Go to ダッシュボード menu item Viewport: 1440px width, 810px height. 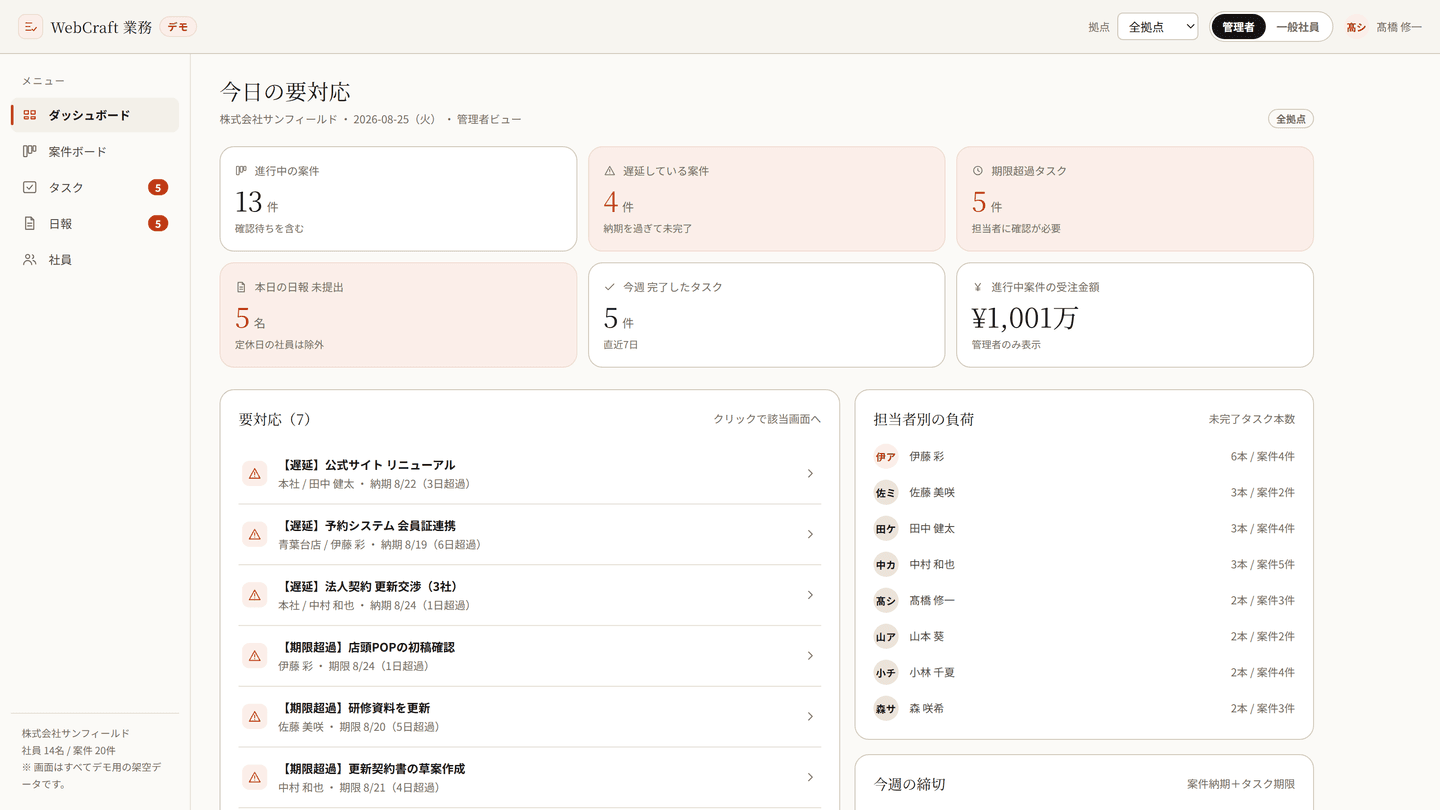pos(95,115)
